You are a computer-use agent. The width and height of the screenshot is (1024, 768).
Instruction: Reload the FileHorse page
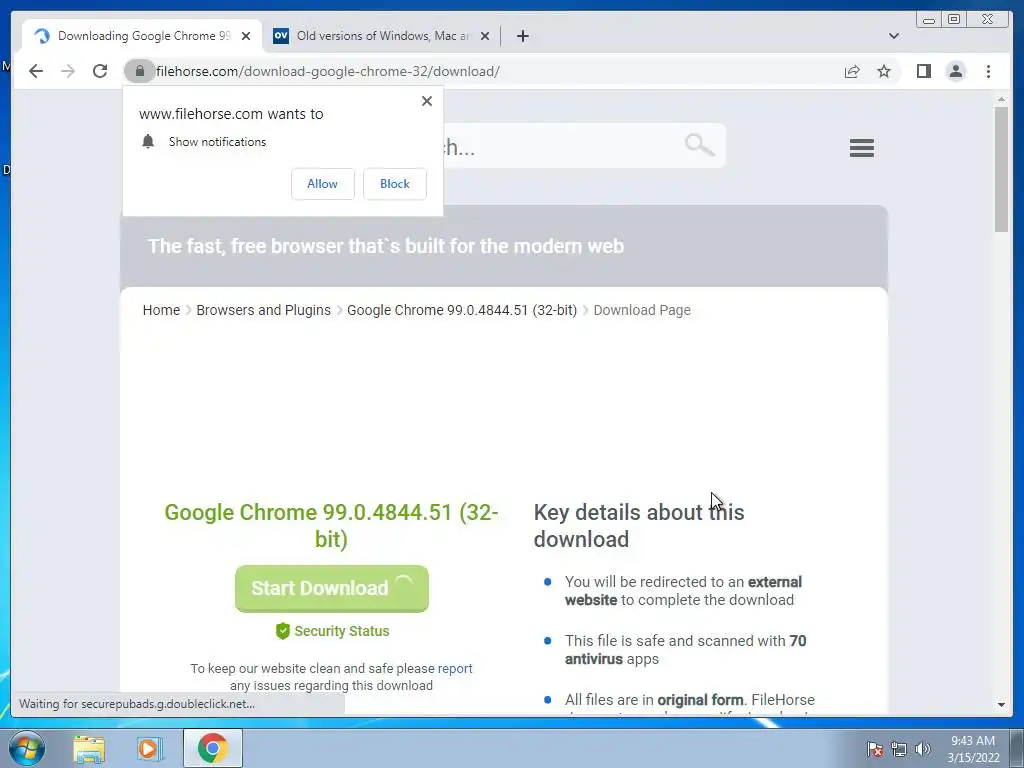coord(100,71)
